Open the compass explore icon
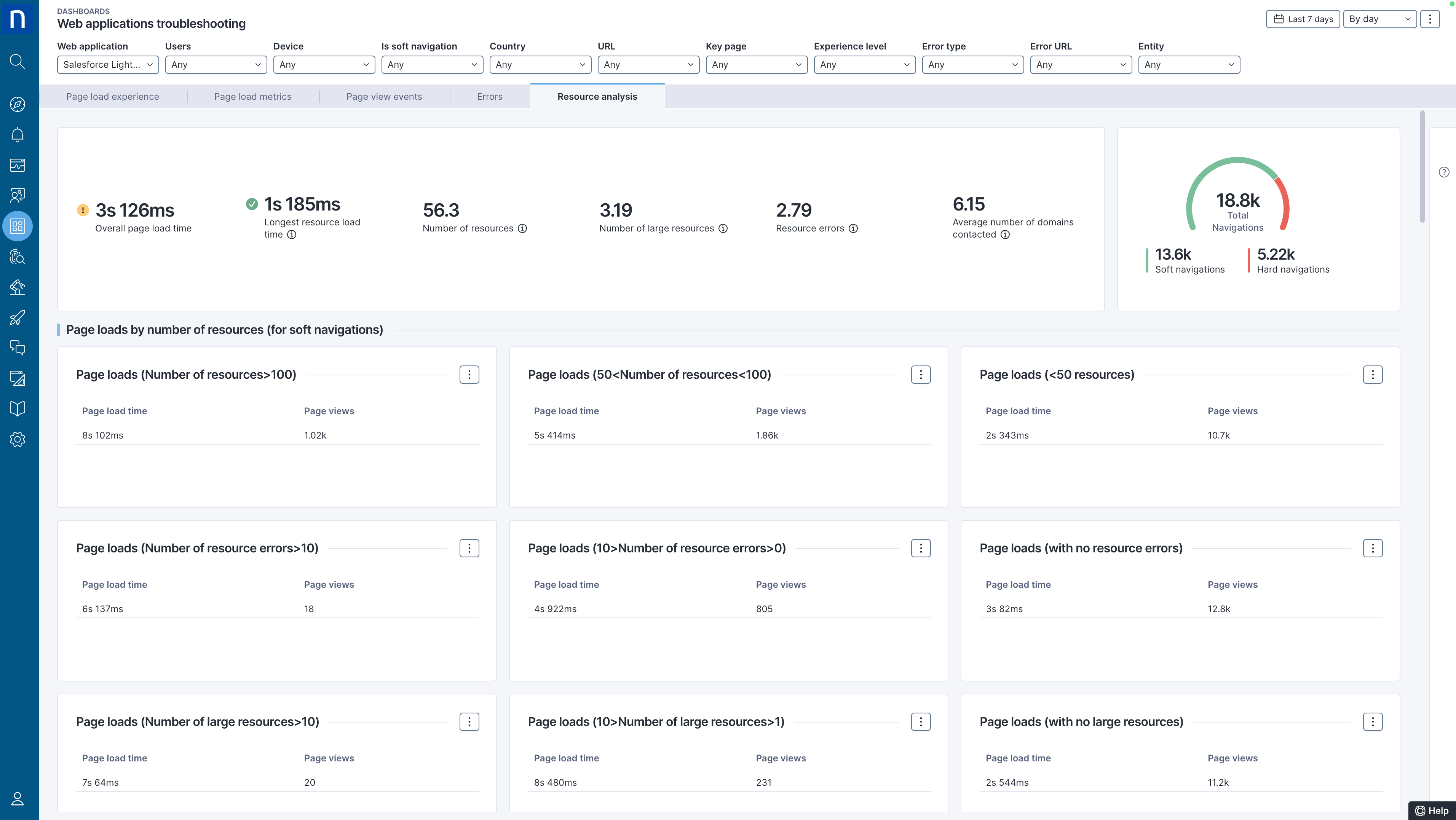 click(x=18, y=104)
